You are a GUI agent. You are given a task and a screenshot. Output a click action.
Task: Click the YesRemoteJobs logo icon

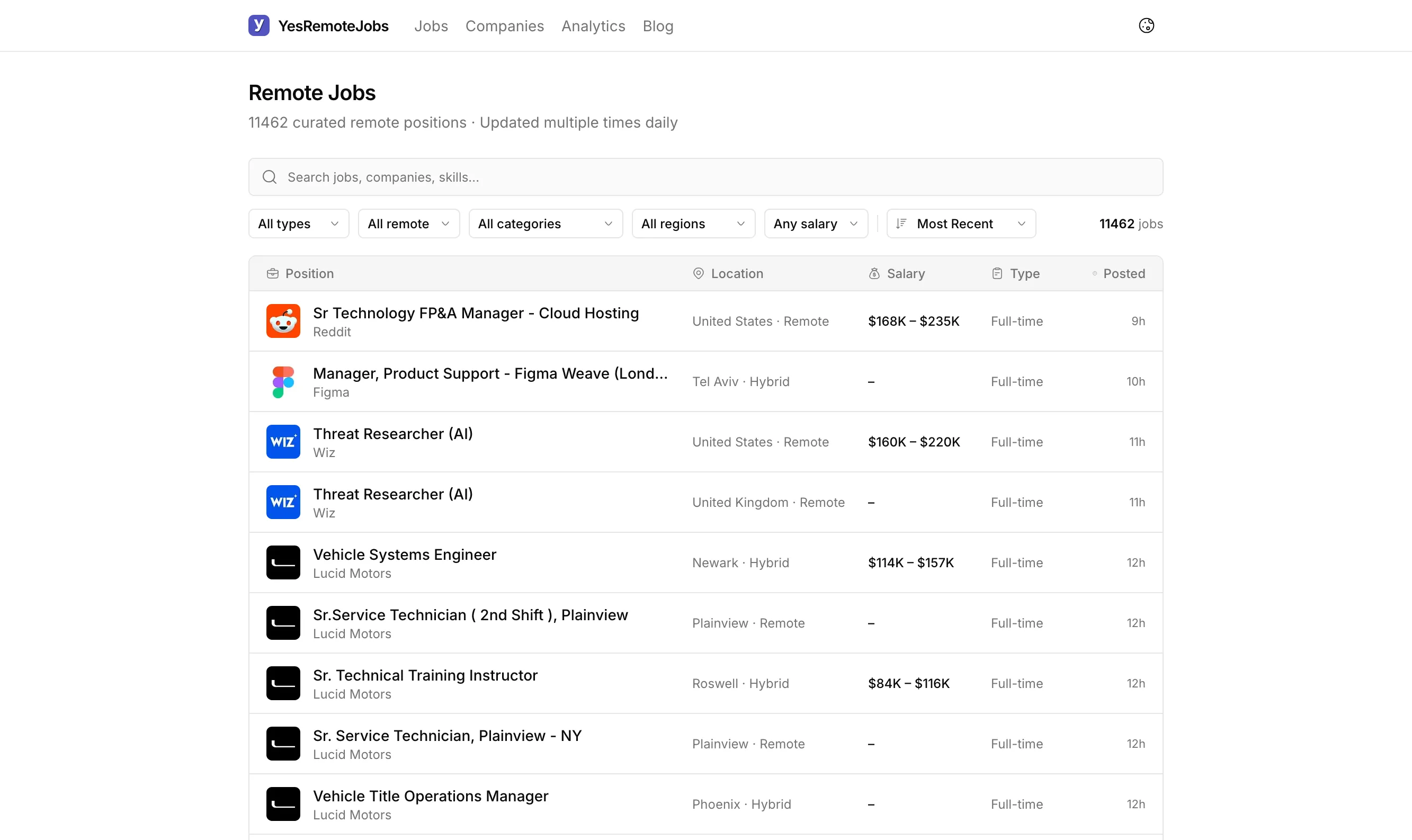tap(258, 25)
